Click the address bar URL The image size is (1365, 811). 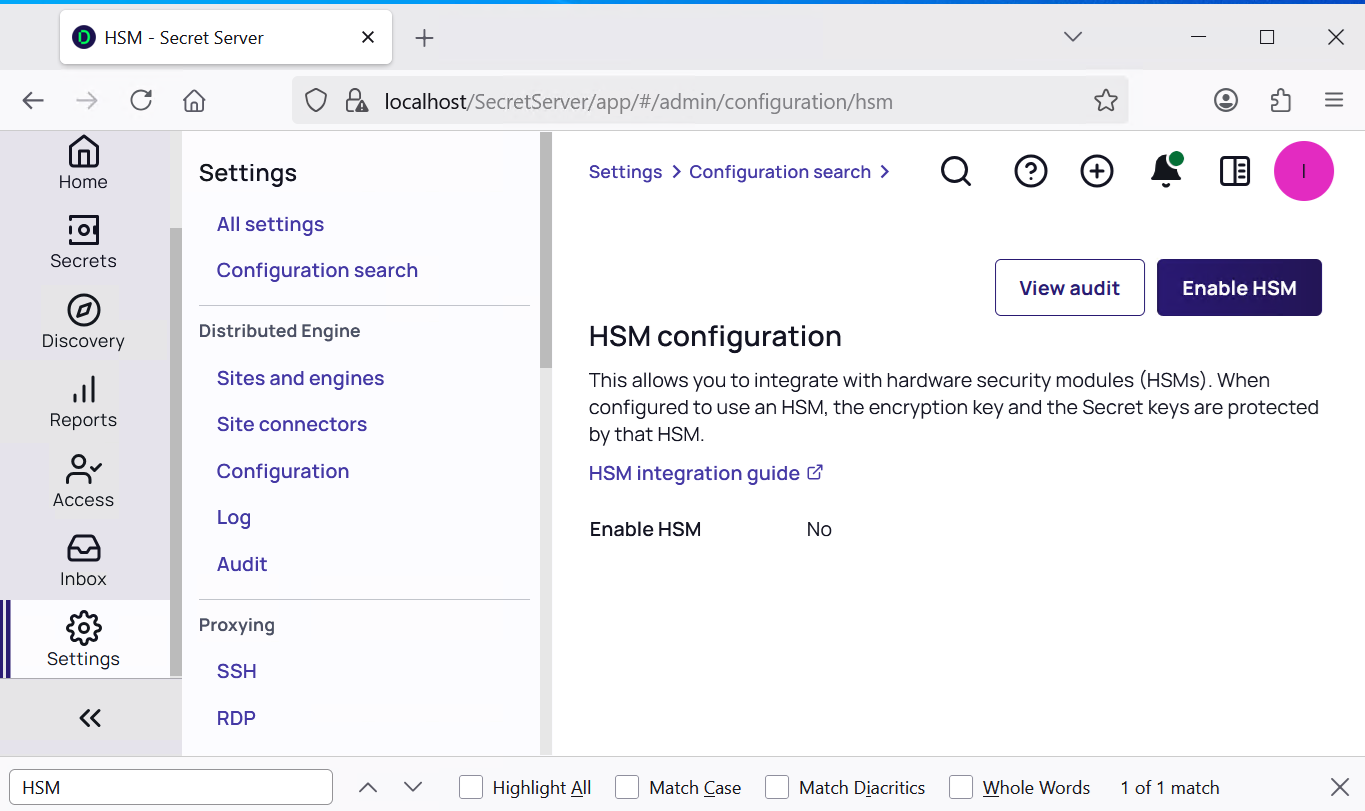(x=639, y=102)
